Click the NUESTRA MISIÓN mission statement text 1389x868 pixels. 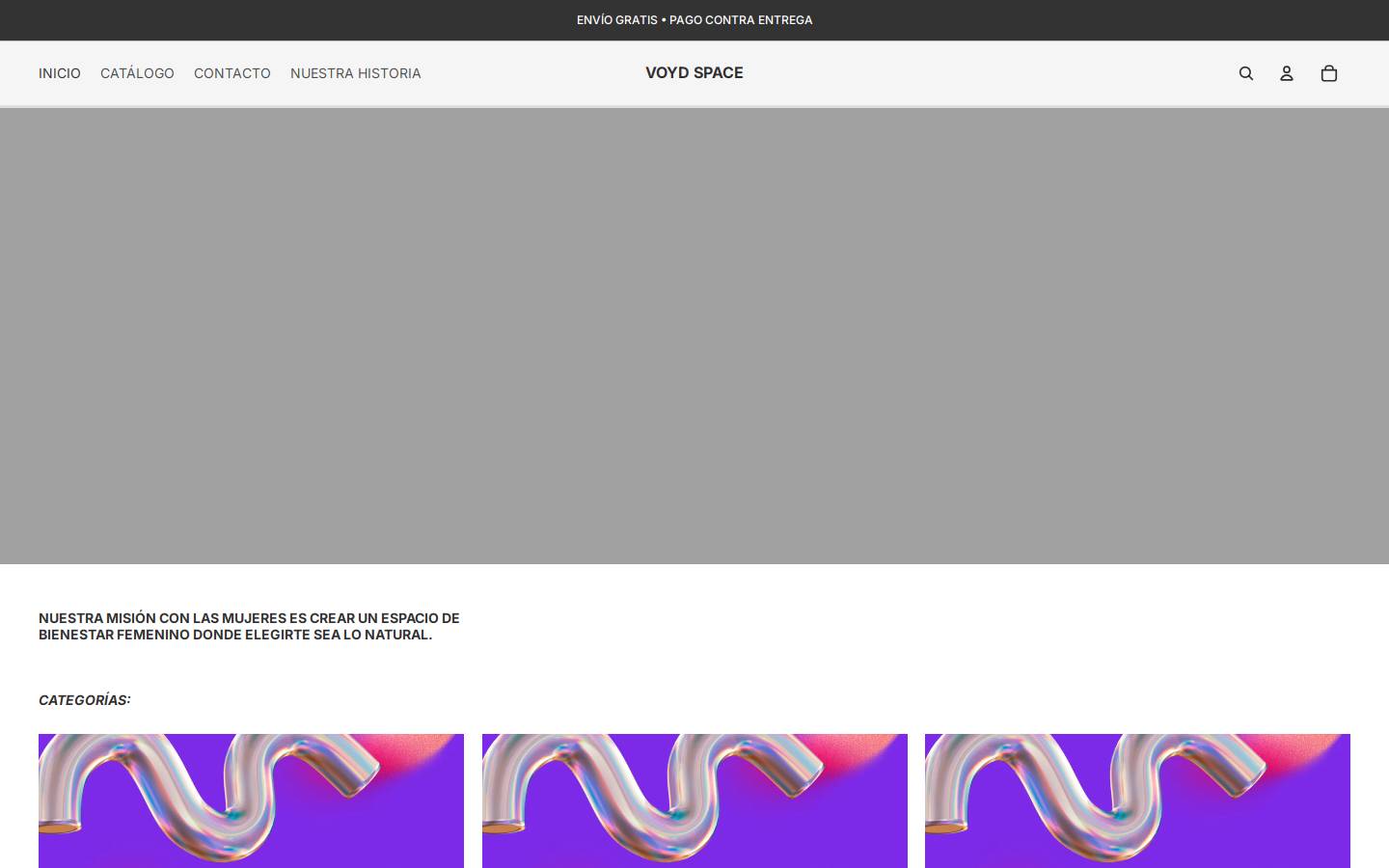click(249, 626)
